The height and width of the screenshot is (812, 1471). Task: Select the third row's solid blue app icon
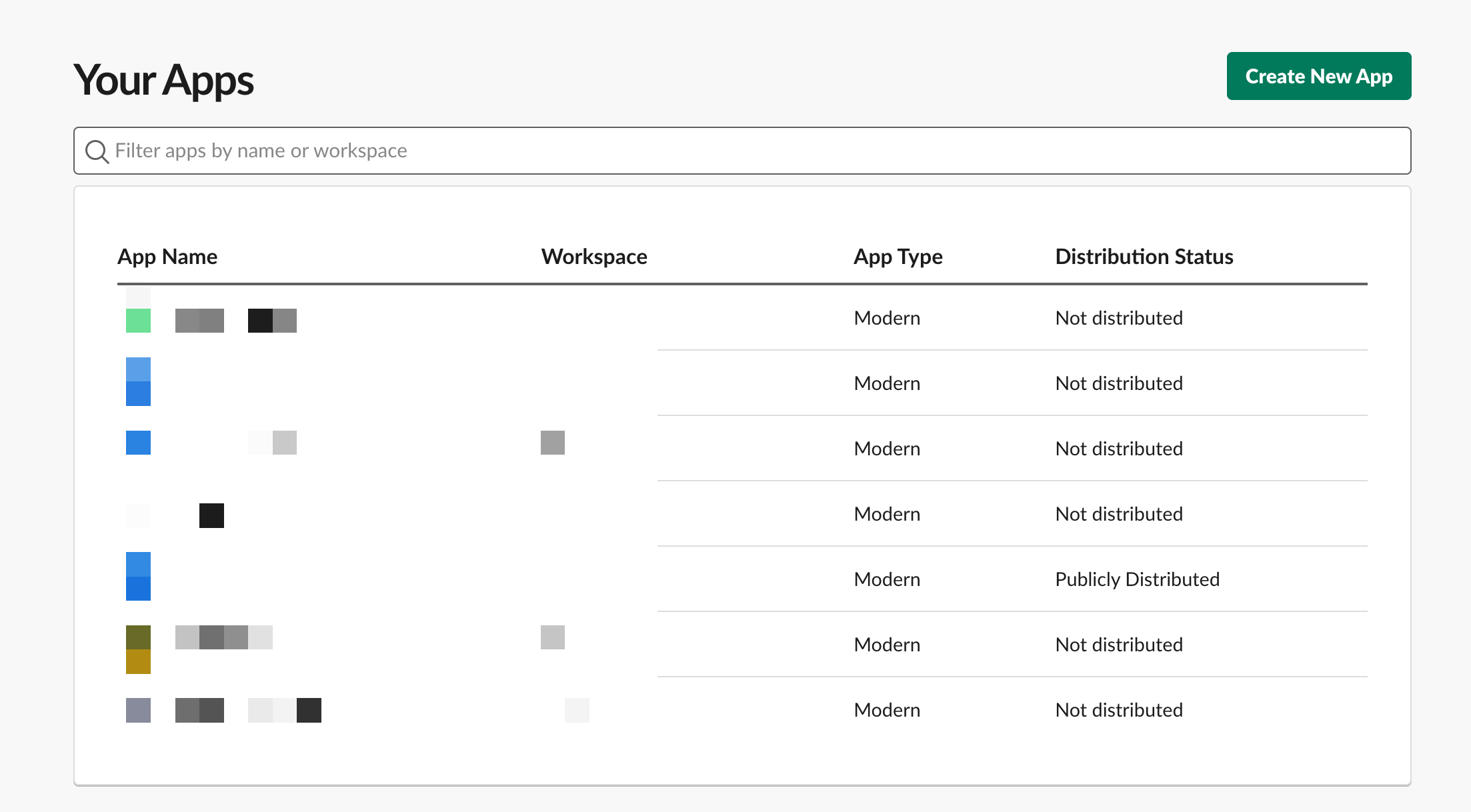[x=138, y=443]
